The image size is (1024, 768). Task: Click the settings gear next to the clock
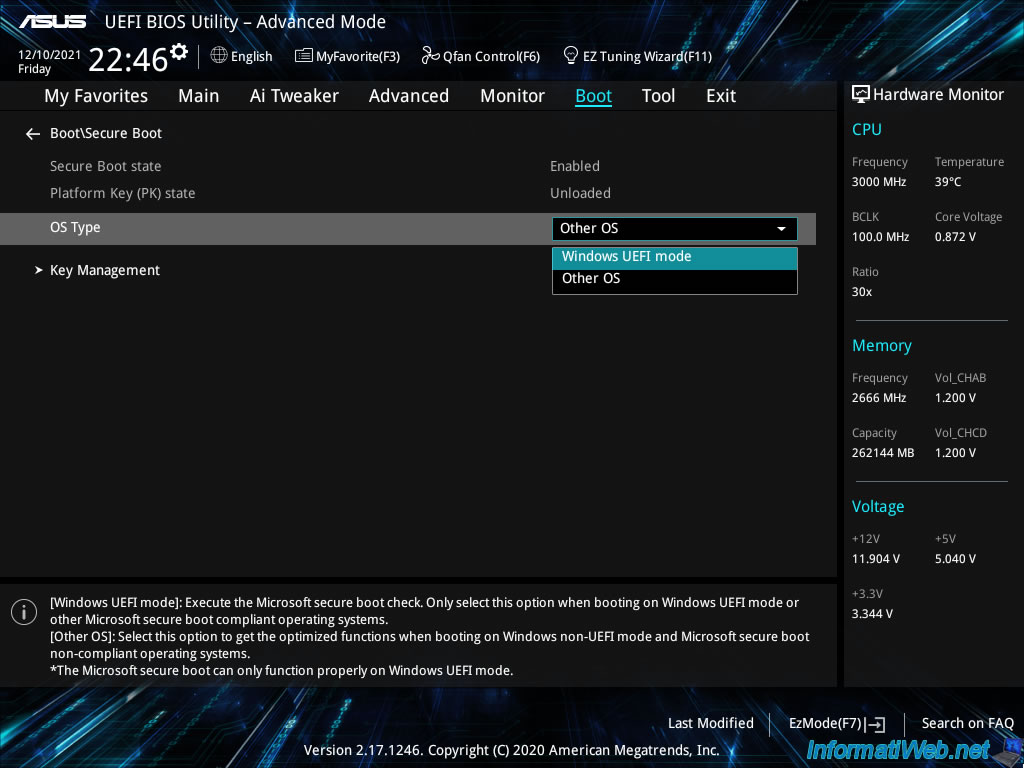coord(179,51)
